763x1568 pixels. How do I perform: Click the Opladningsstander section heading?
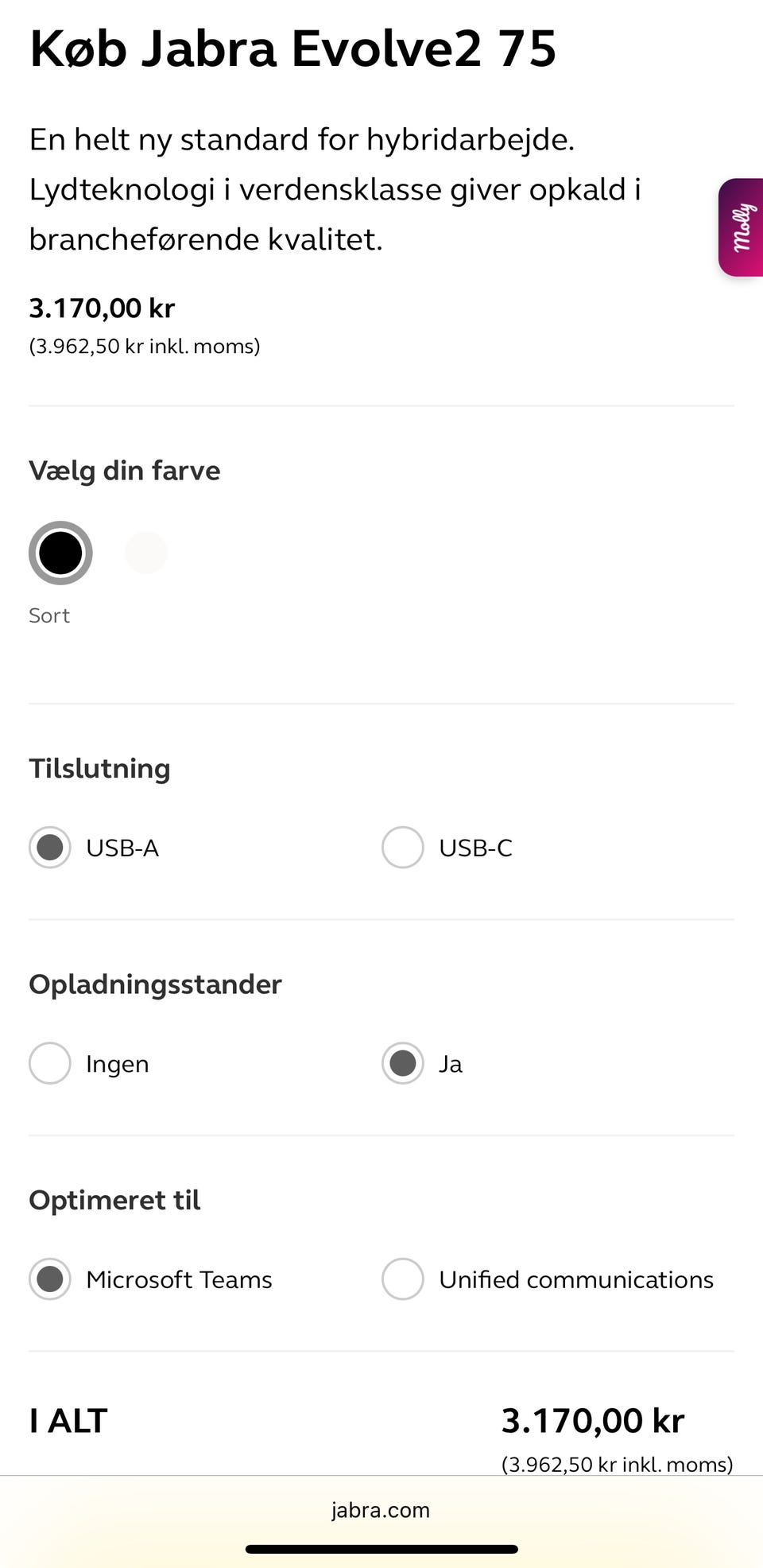point(155,984)
